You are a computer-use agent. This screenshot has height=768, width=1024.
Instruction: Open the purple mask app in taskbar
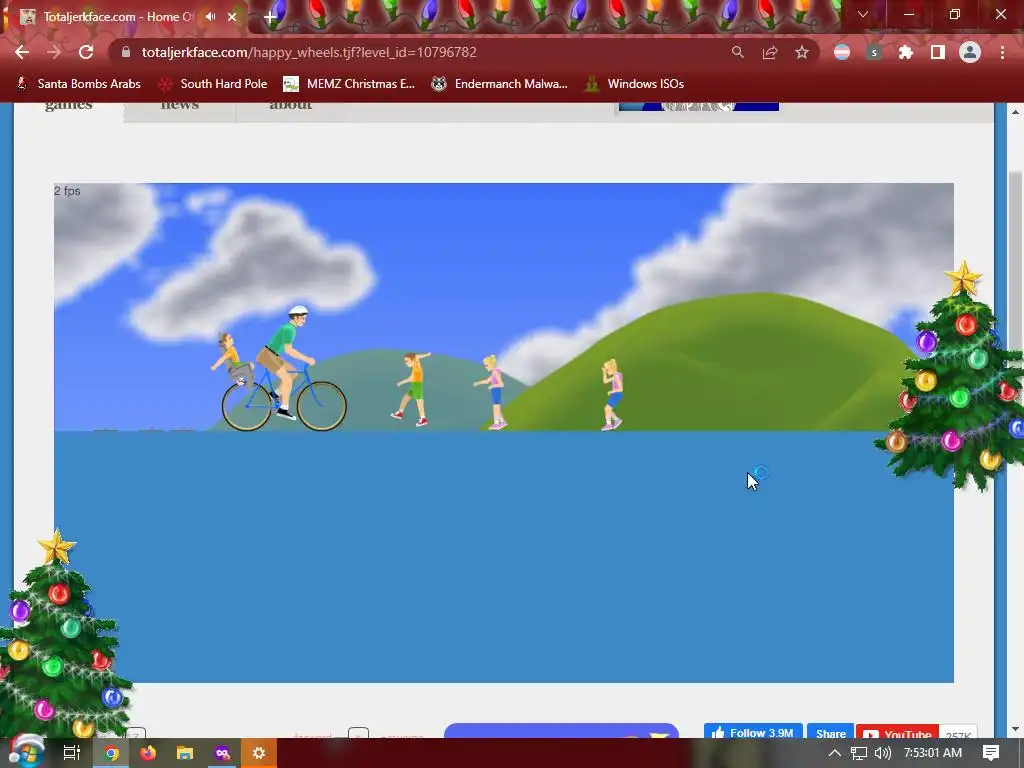(222, 753)
